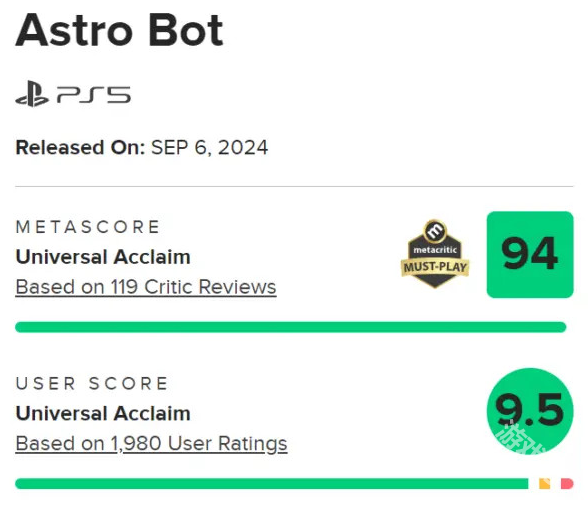Click Universal Acclaim under Metascore
Image resolution: width=588 pixels, height=506 pixels.
(x=103, y=257)
